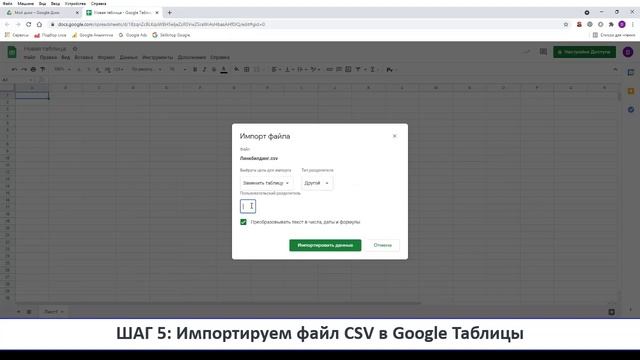Add a new sheet with the plus
The height and width of the screenshot is (360, 640).
tap(18, 312)
